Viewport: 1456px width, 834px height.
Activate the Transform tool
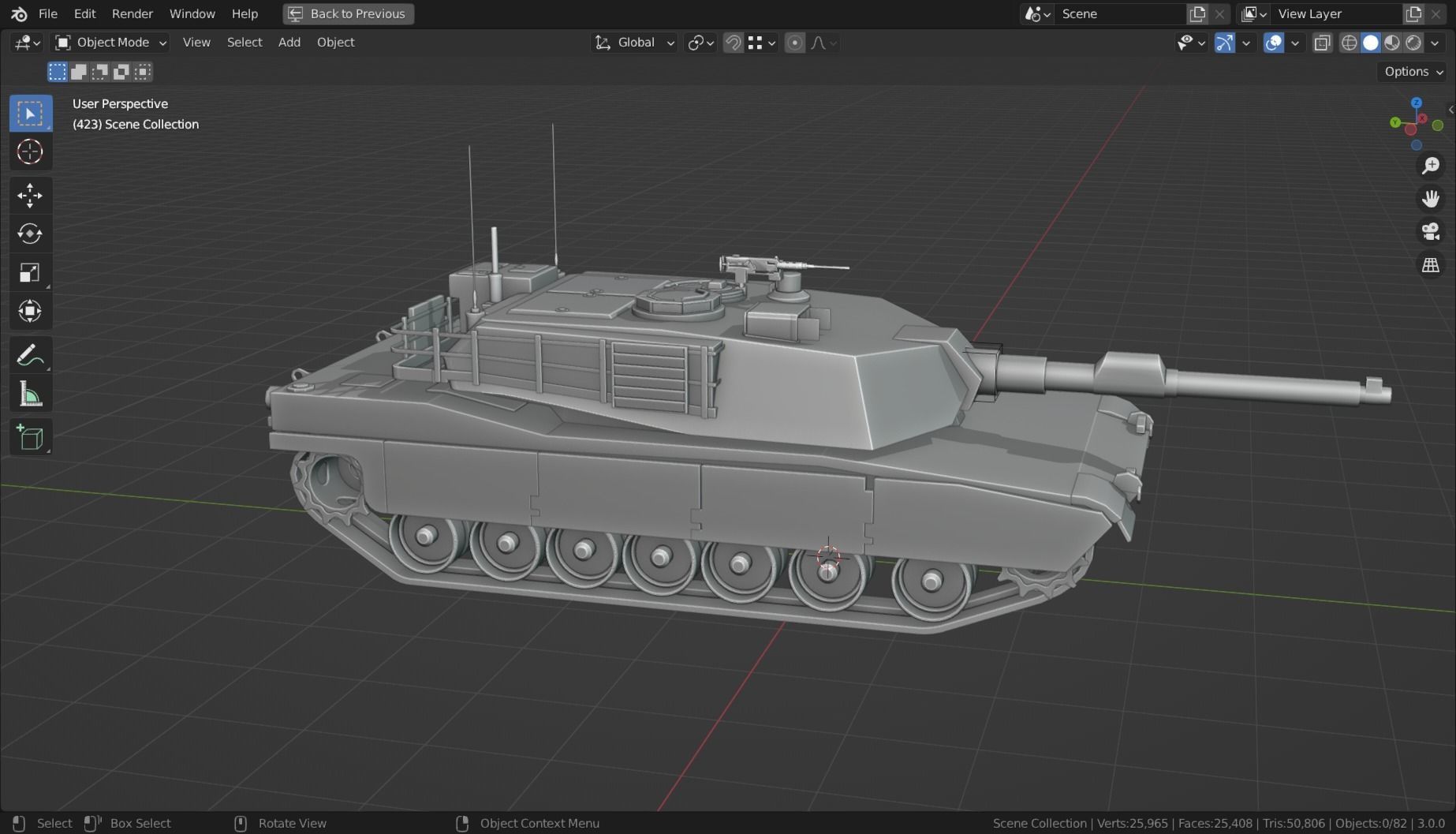(x=30, y=311)
